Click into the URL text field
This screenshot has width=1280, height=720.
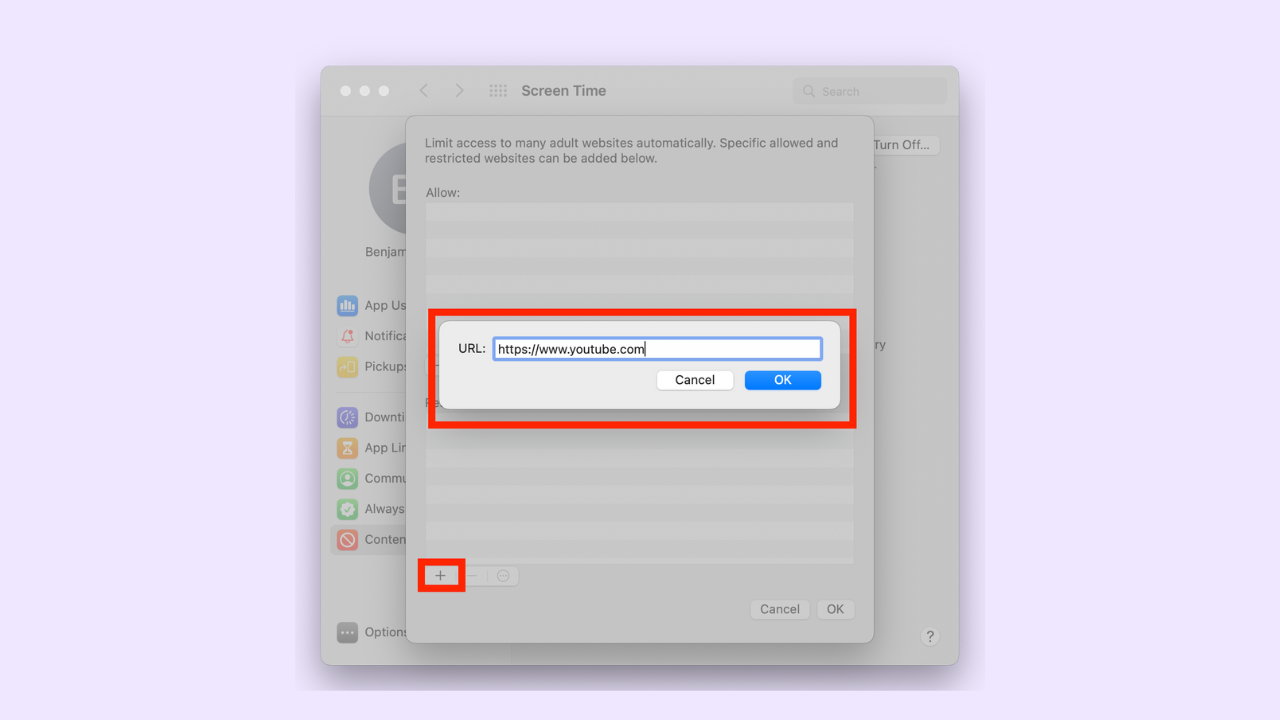point(658,349)
